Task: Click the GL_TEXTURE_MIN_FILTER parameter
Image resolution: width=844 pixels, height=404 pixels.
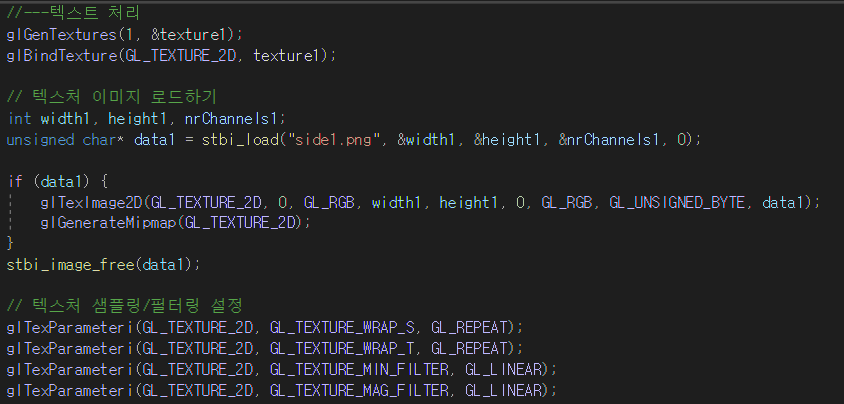Action: [361, 370]
